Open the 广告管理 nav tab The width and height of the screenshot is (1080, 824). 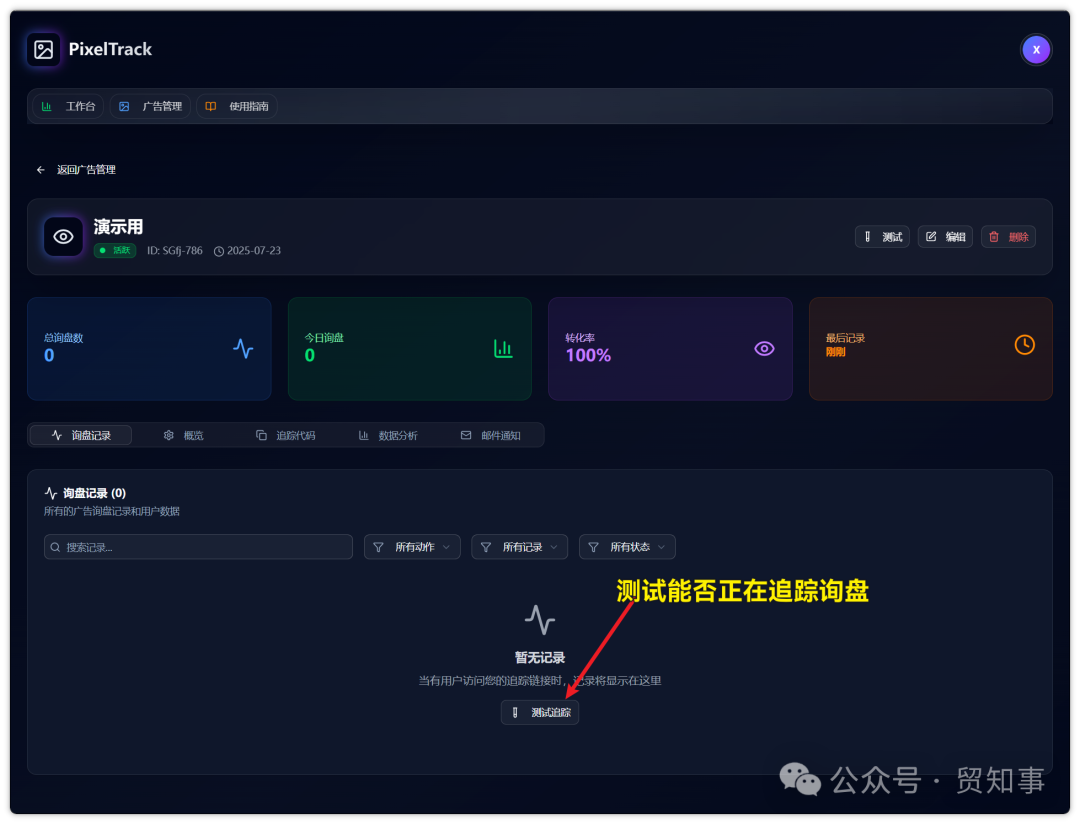(150, 106)
